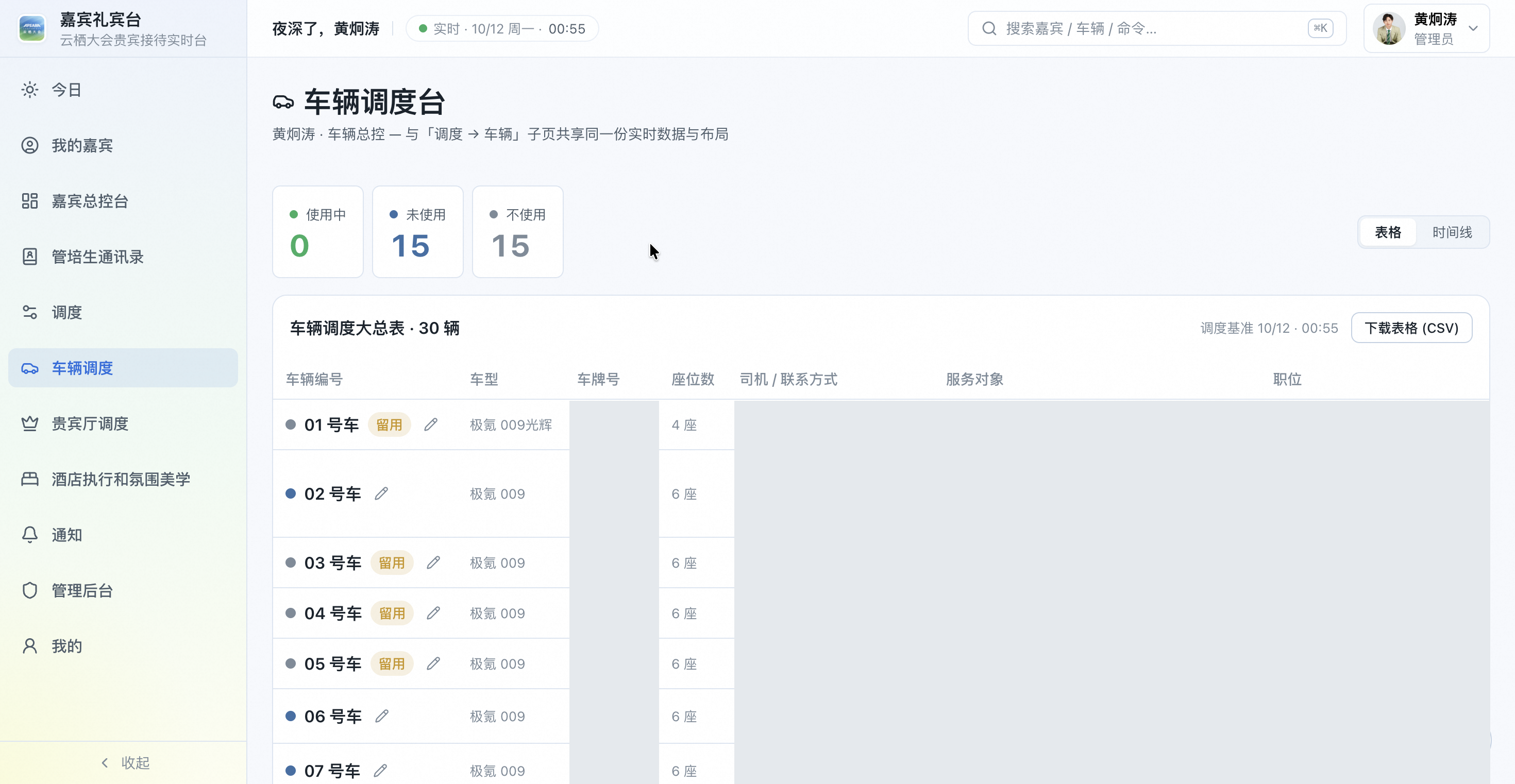Open 管培生通讯录 directory

[123, 257]
